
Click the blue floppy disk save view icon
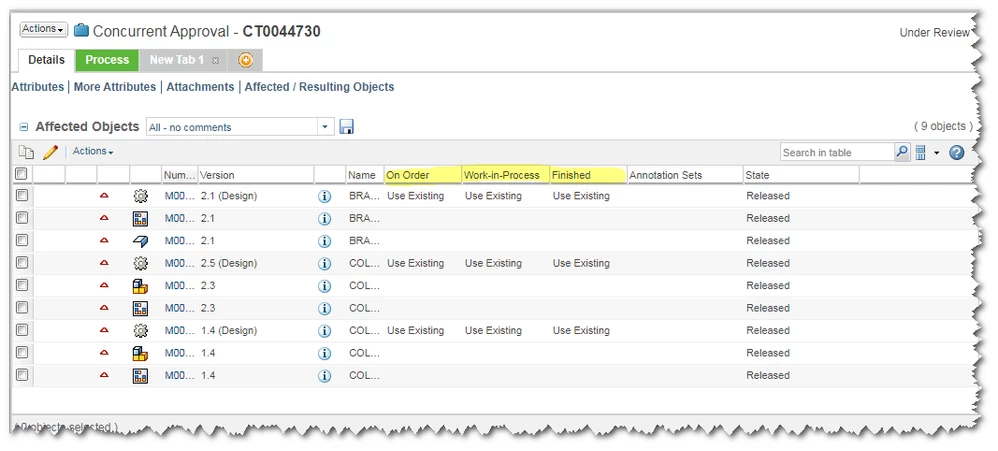[346, 127]
